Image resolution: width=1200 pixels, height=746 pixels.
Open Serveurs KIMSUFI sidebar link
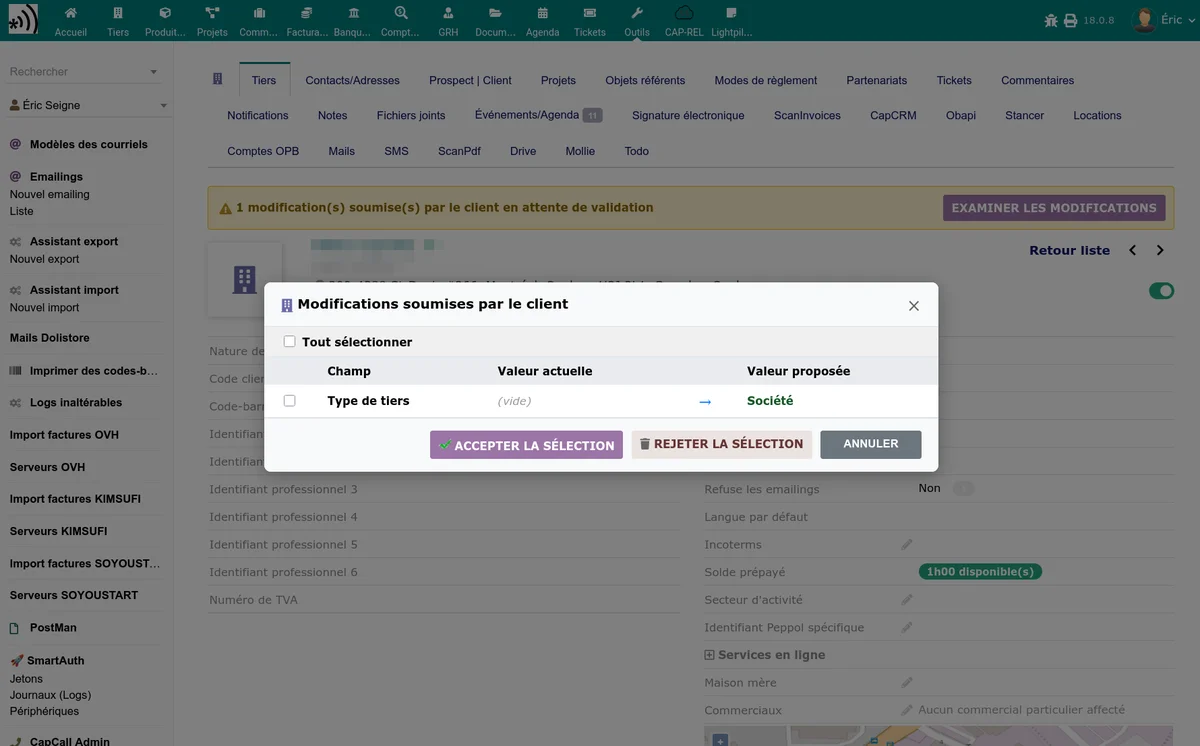58,531
